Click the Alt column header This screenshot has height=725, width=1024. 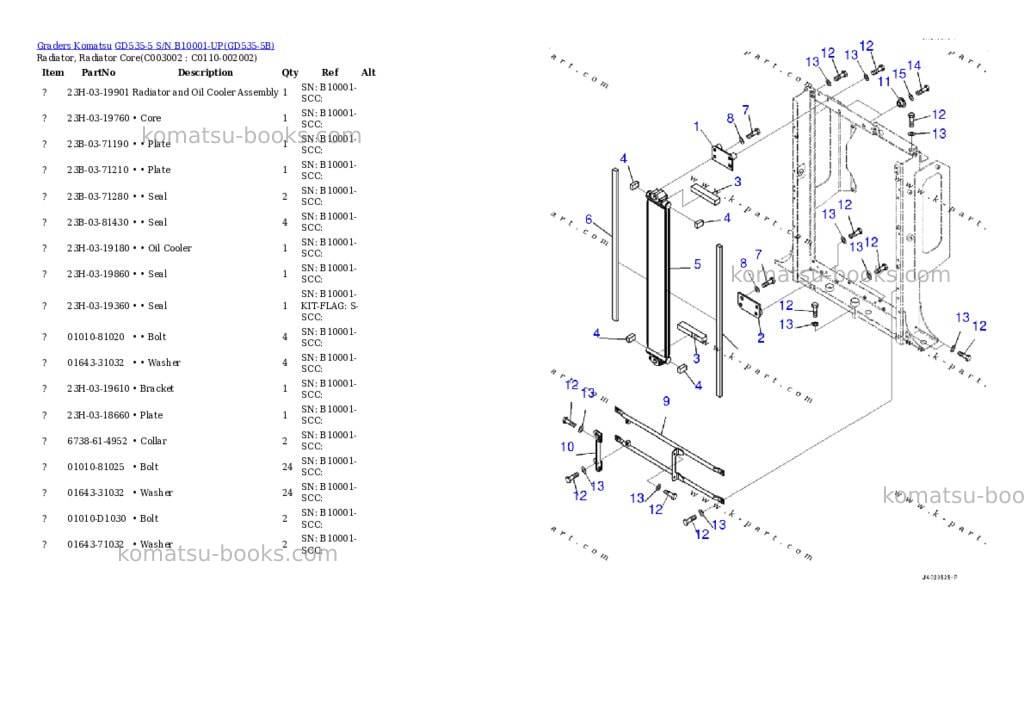coord(368,72)
